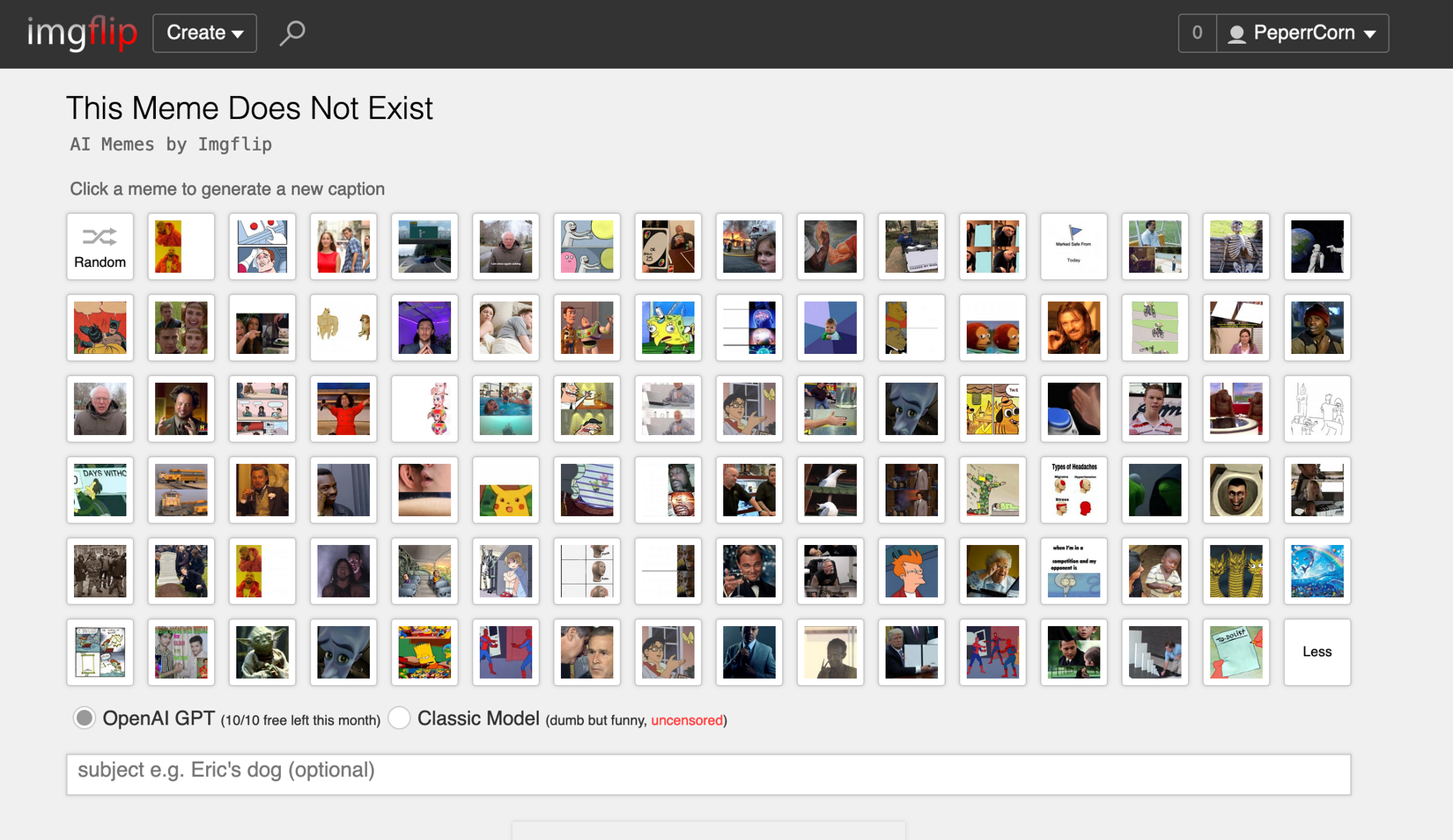This screenshot has width=1453, height=840.
Task: Select the Distracted Boyfriend meme template
Action: 343,247
